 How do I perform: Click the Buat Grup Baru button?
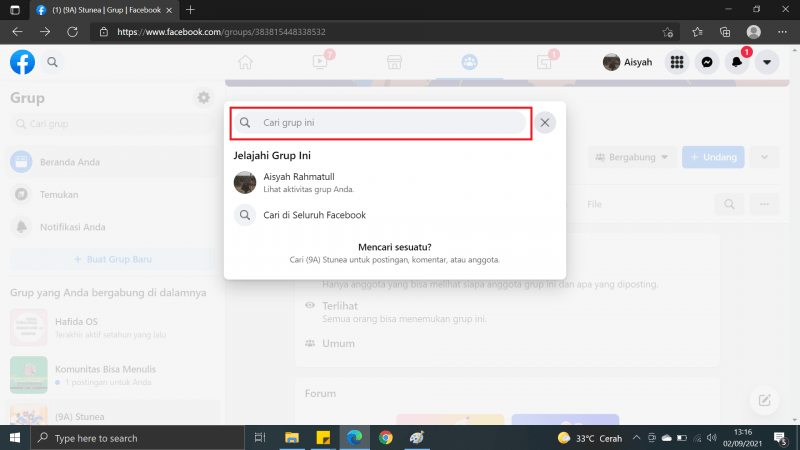pos(110,260)
